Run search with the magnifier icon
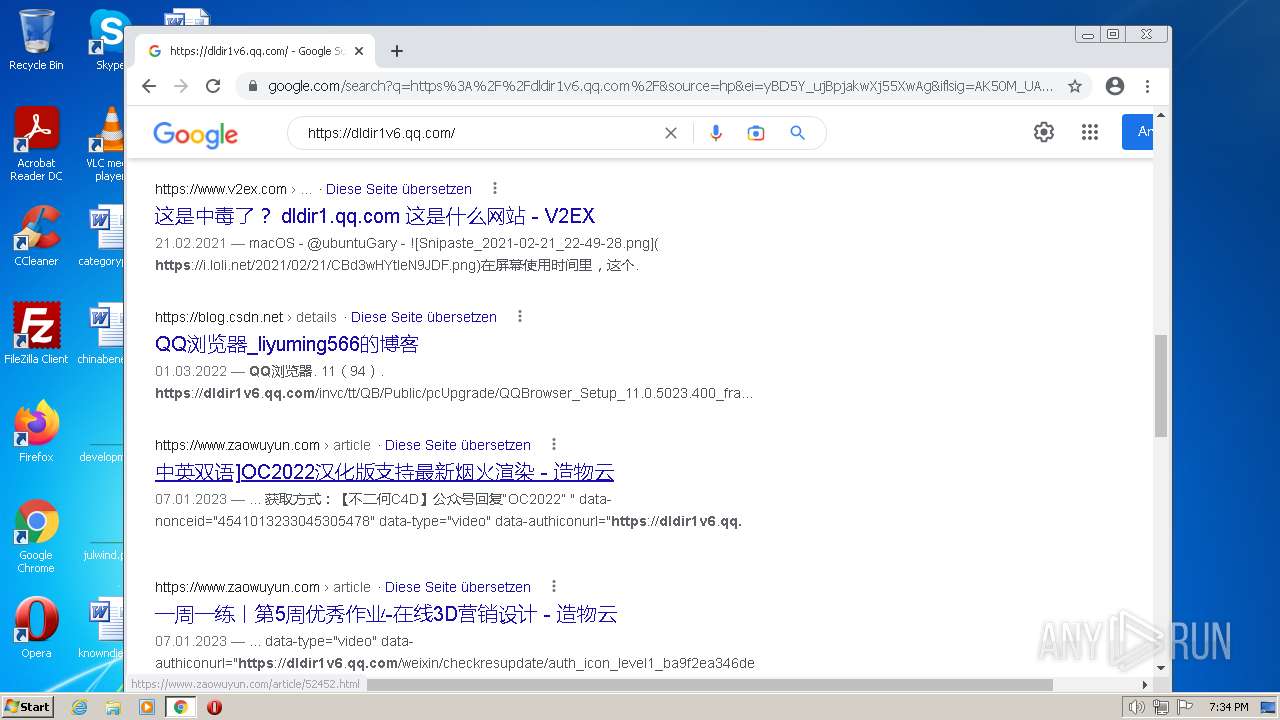Viewport: 1280px width, 720px height. (x=797, y=133)
